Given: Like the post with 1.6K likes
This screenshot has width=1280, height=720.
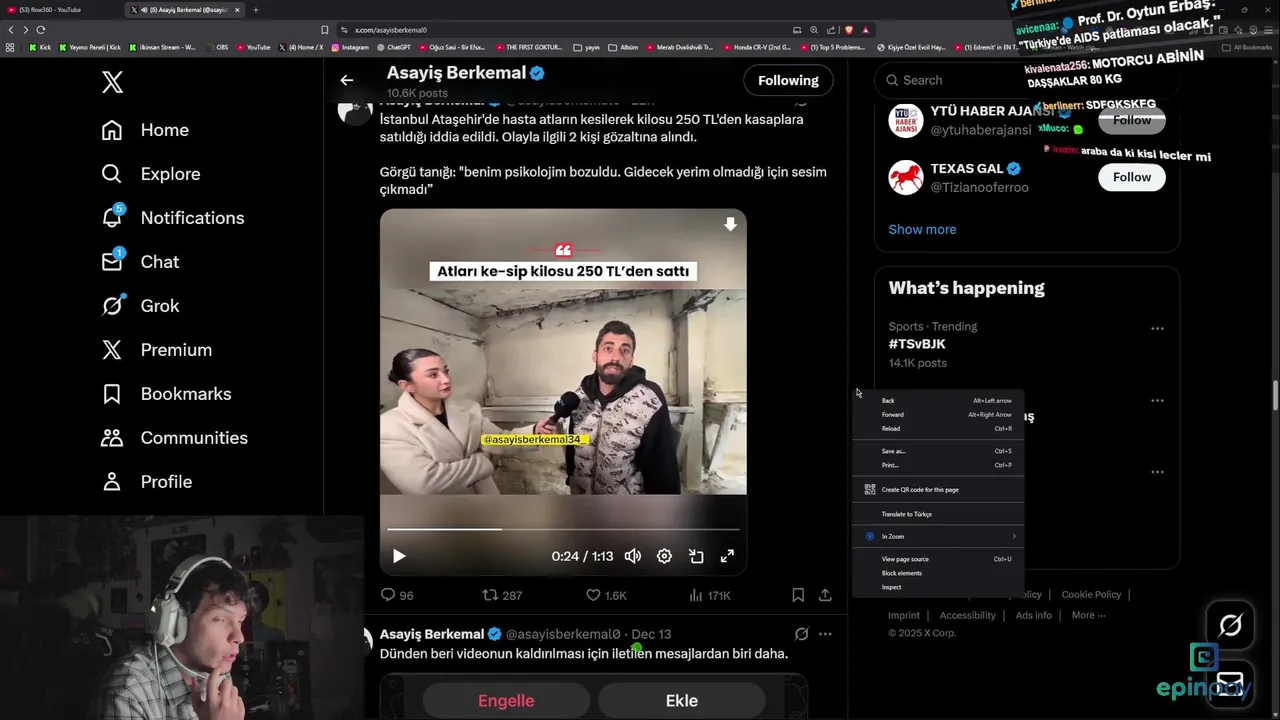Looking at the screenshot, I should click(606, 595).
